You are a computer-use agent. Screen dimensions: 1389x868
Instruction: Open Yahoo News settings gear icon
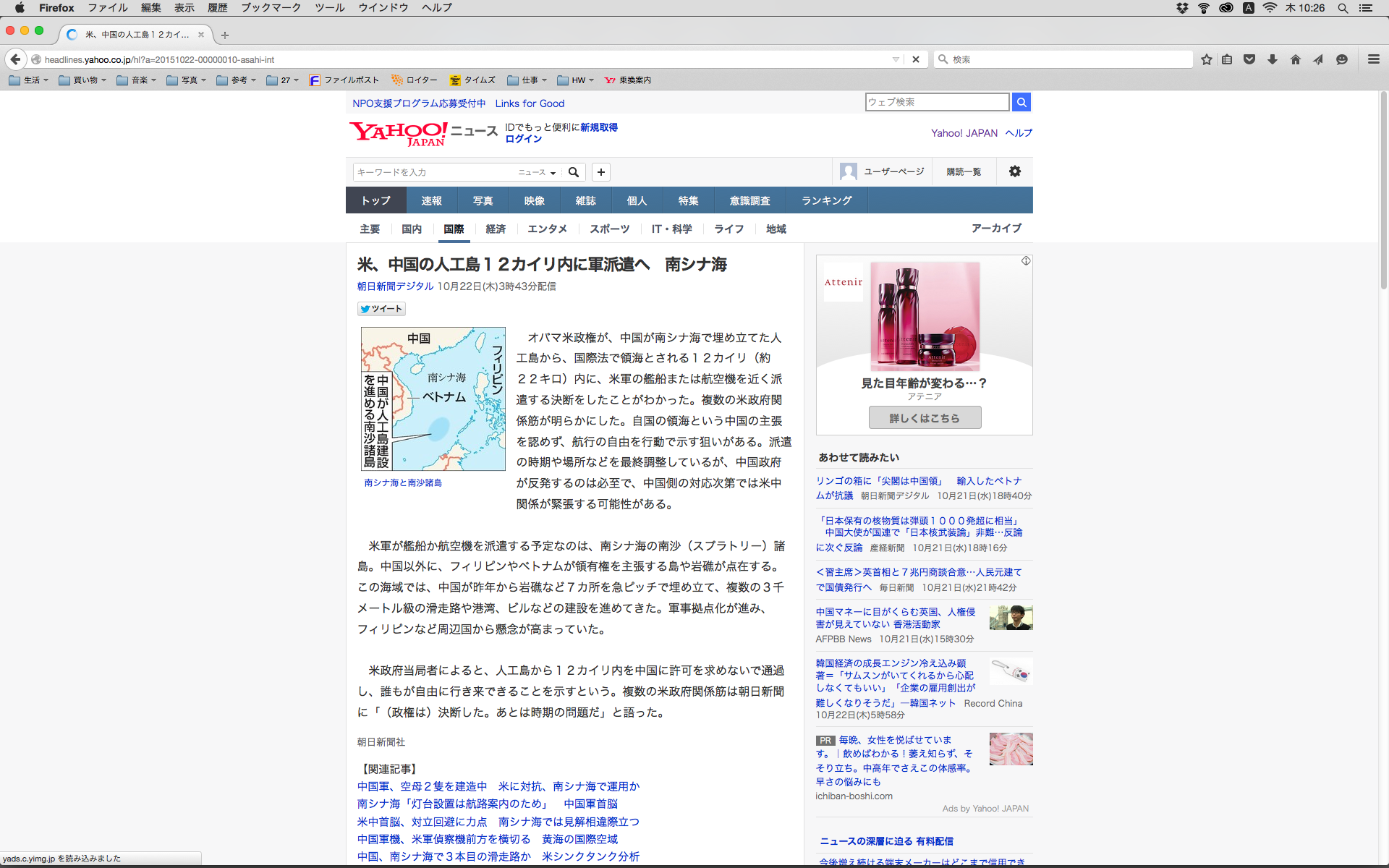tap(1014, 171)
